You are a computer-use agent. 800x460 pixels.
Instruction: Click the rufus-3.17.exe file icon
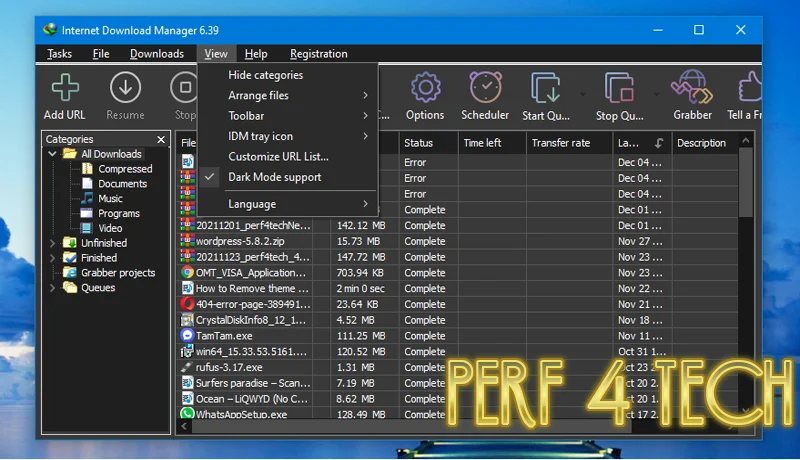187,367
